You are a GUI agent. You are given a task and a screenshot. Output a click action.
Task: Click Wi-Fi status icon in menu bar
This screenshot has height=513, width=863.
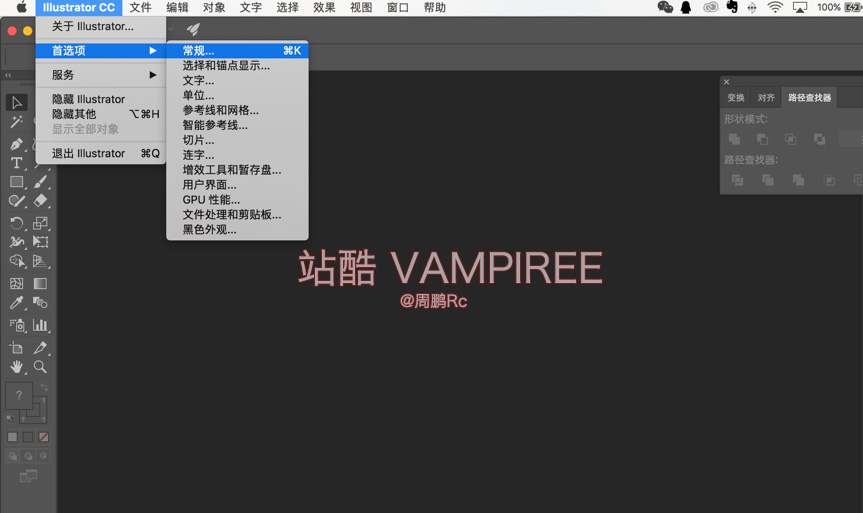coord(775,7)
